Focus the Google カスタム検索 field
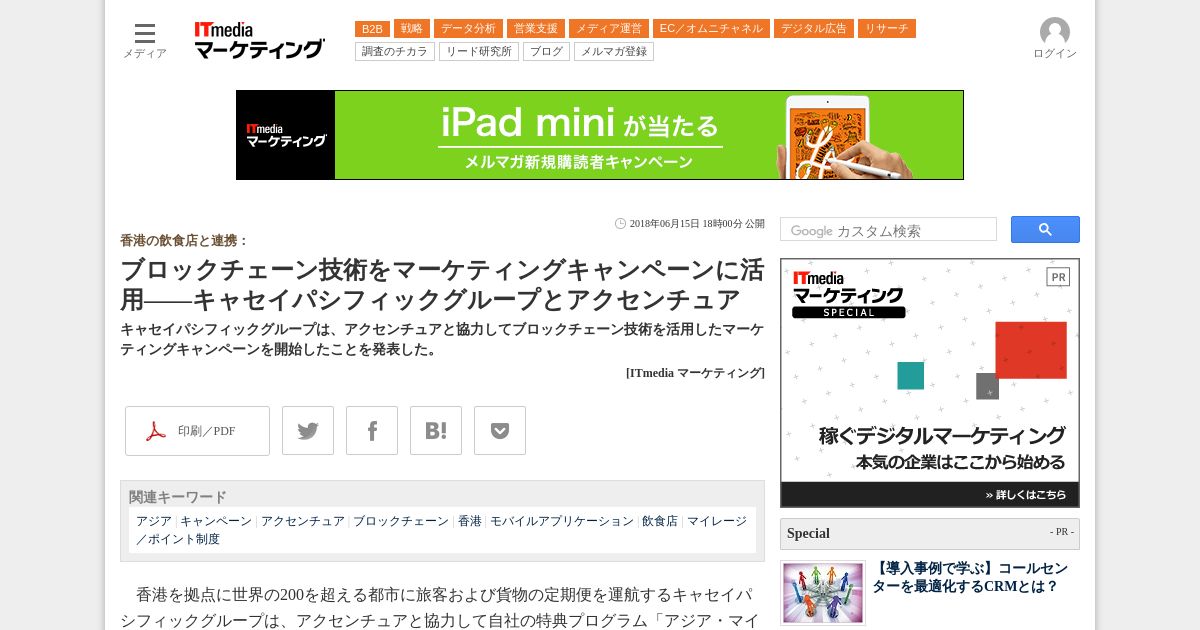This screenshot has width=1200, height=630. point(888,230)
